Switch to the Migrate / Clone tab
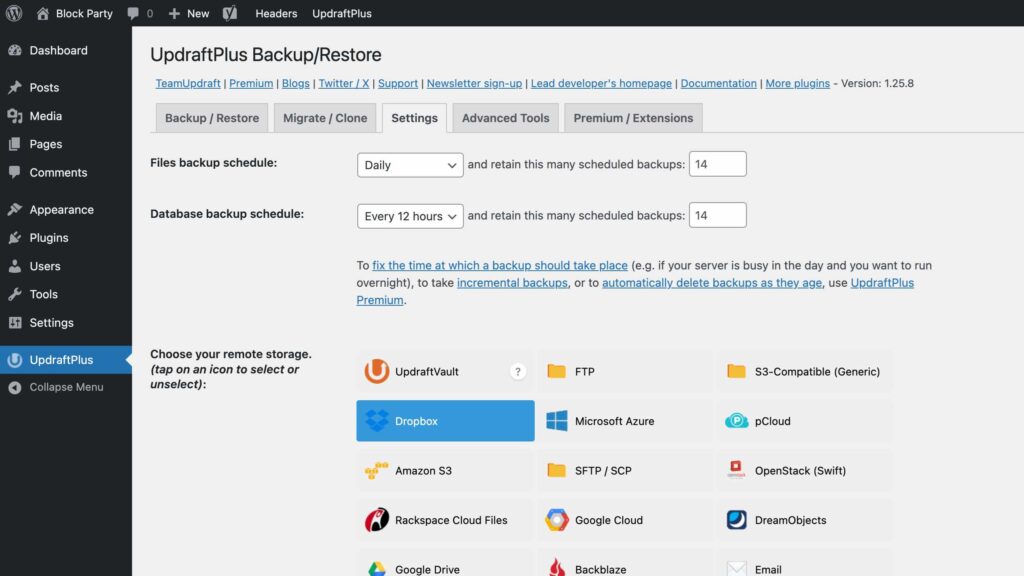The width and height of the screenshot is (1024, 576). [x=324, y=117]
